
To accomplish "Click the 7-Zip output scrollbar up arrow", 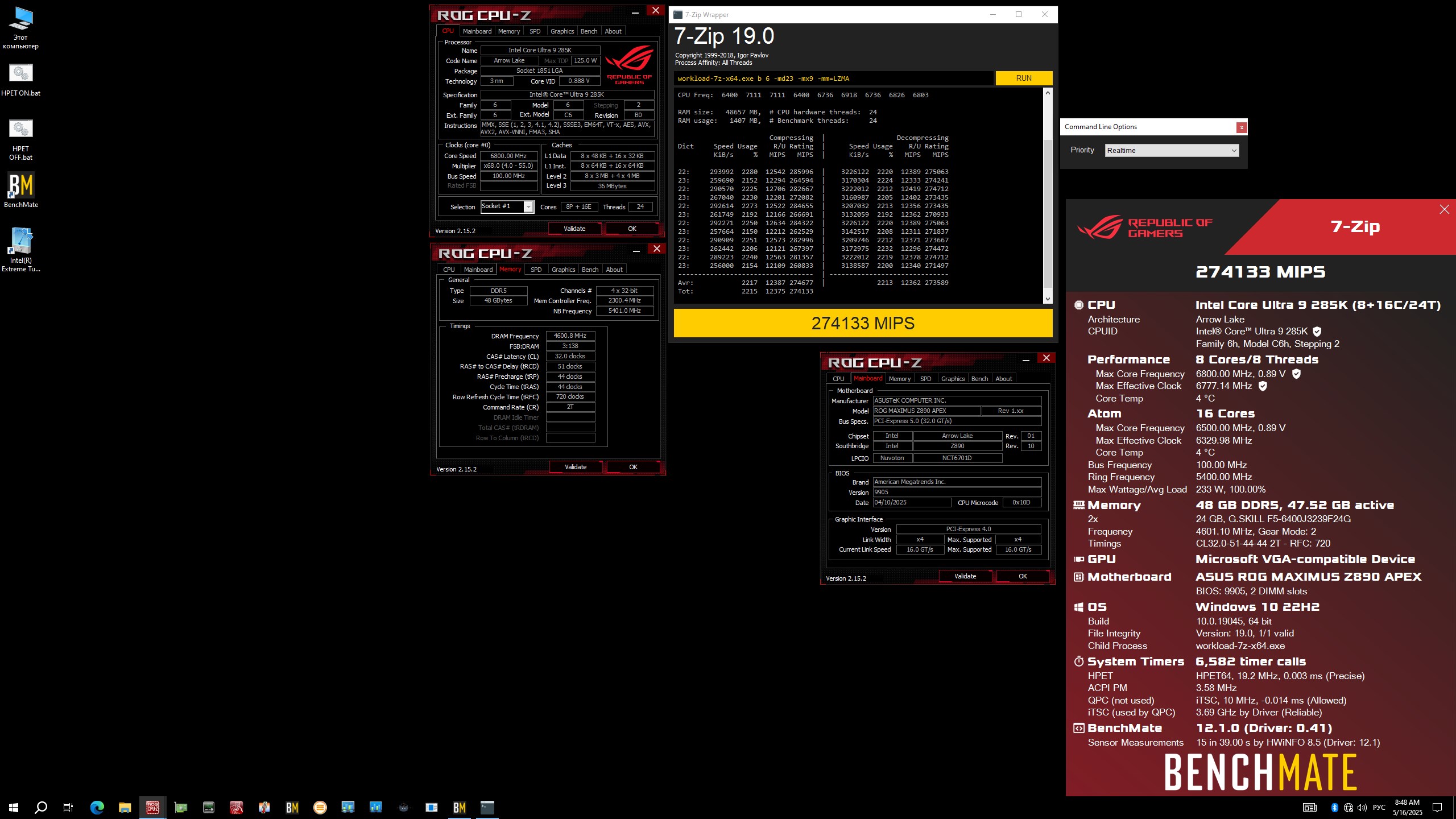I will pyautogui.click(x=1048, y=93).
